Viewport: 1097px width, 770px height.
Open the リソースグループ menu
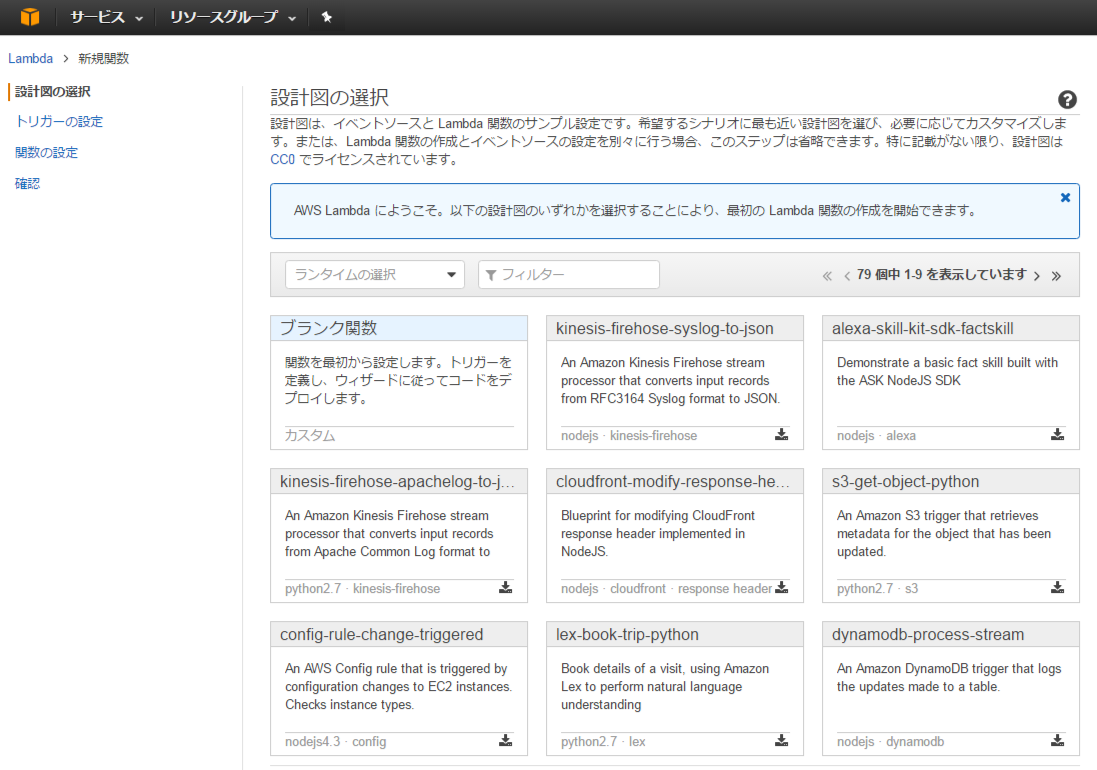click(x=233, y=17)
